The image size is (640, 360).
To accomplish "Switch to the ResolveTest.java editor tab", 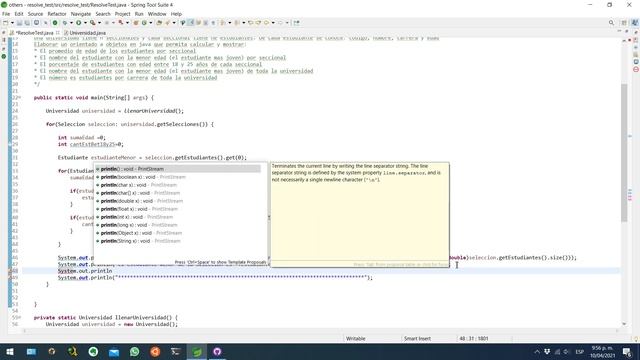I will [35, 33].
